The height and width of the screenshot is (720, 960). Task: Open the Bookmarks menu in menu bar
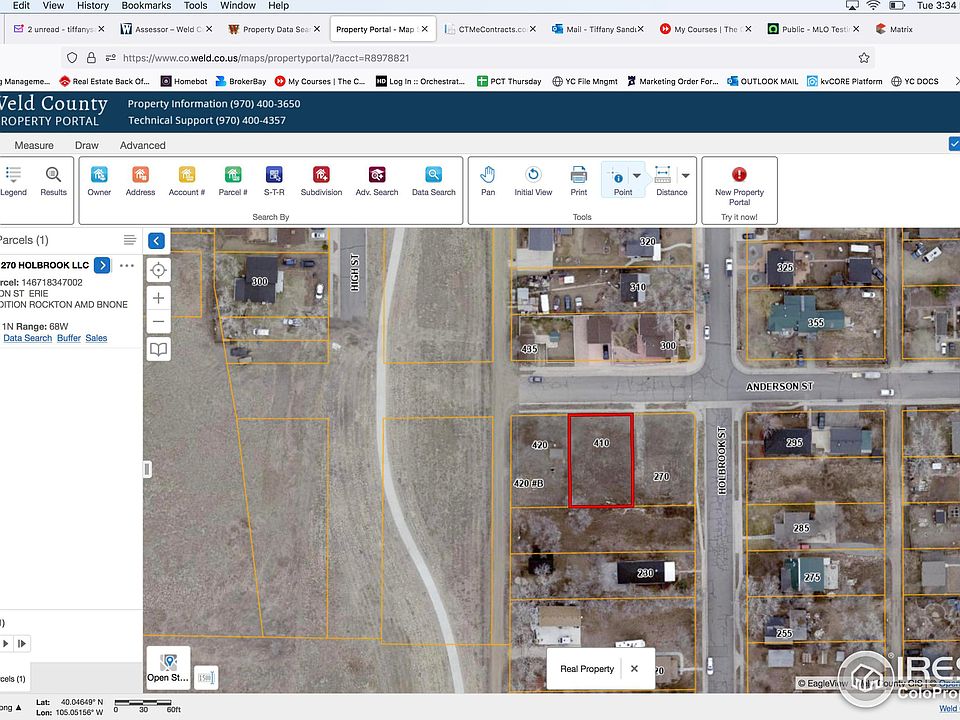coord(146,6)
